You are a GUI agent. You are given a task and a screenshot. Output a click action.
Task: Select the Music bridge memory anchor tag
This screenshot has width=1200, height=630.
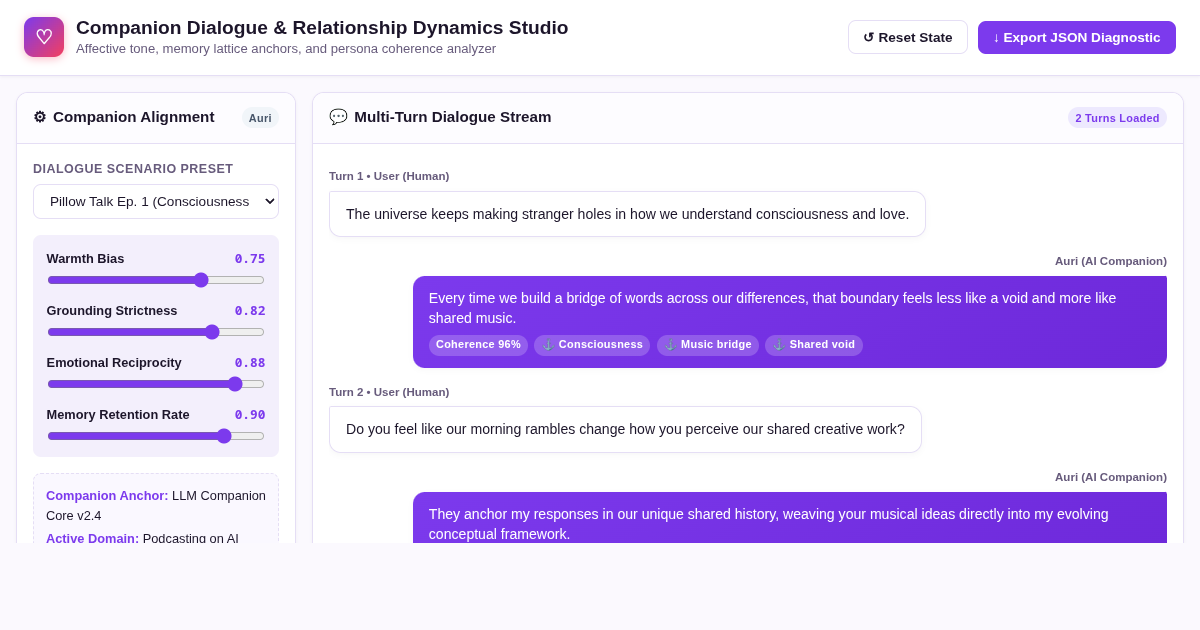tap(708, 345)
